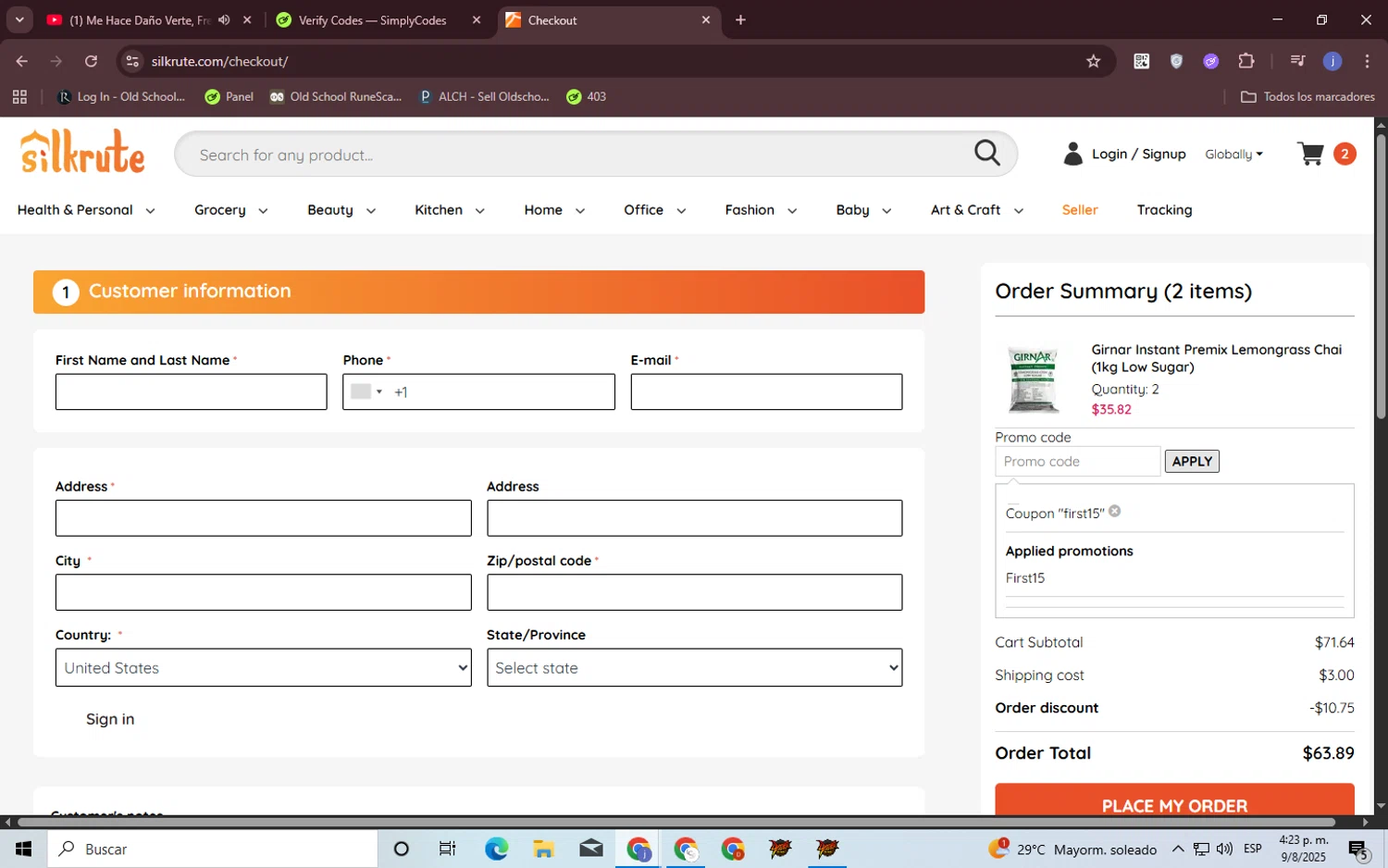Click the First Name and Last Name field
Screen dimensions: 1388x868
pyautogui.click(x=191, y=391)
